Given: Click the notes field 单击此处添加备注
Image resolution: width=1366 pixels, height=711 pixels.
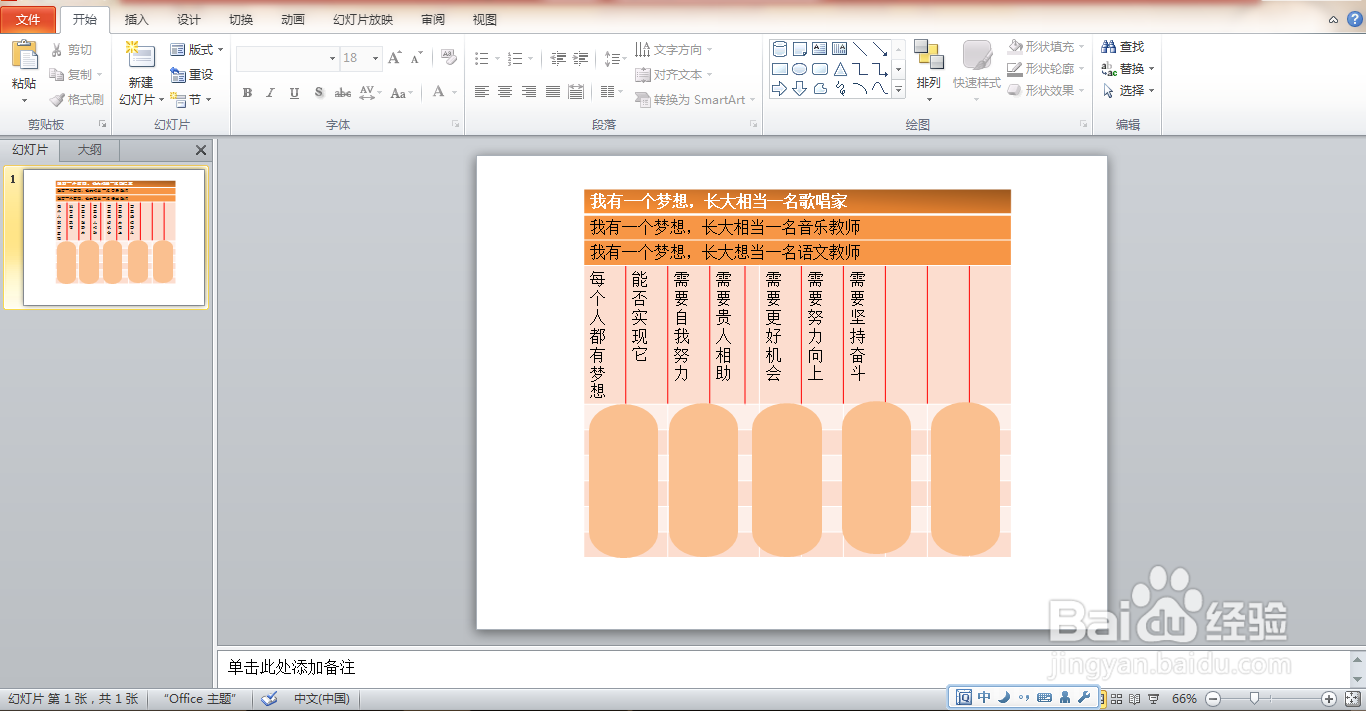Looking at the screenshot, I should click(x=783, y=667).
